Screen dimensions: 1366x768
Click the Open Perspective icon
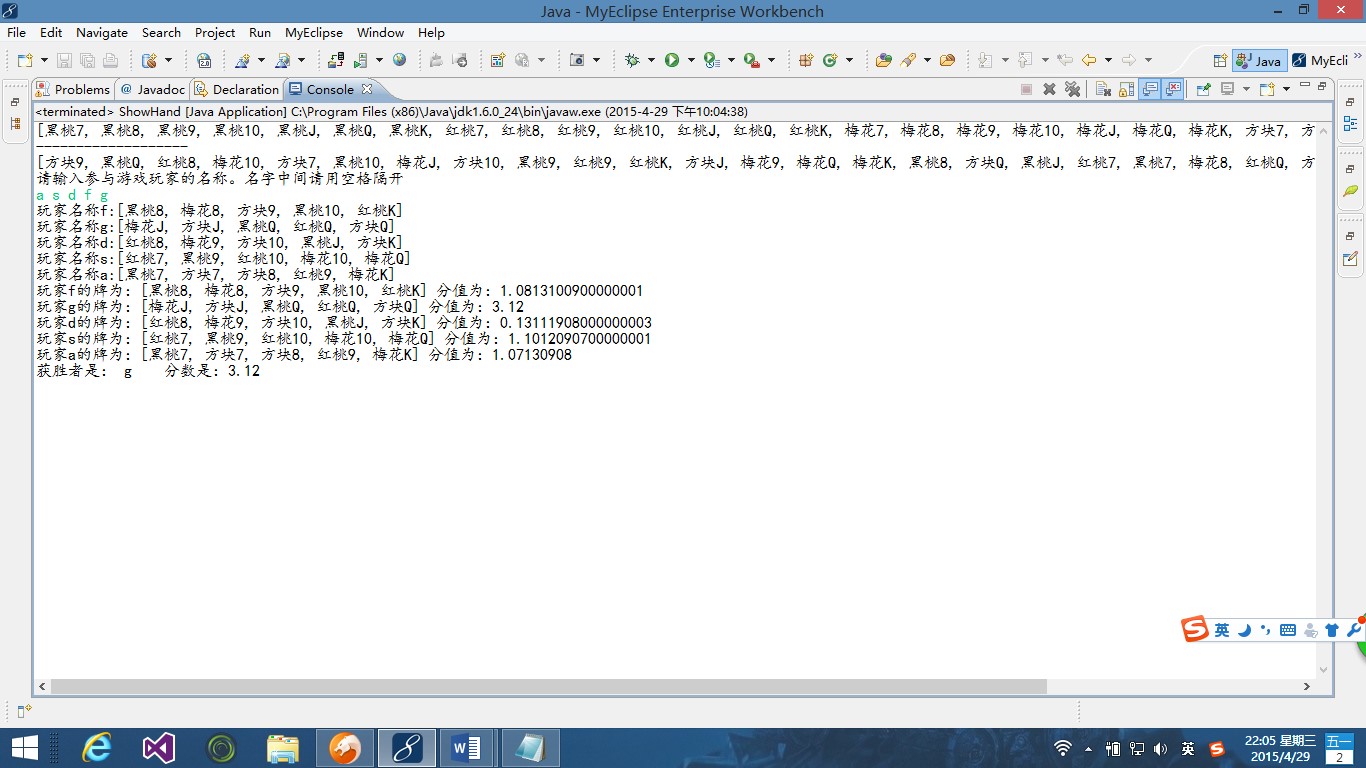click(x=1220, y=60)
